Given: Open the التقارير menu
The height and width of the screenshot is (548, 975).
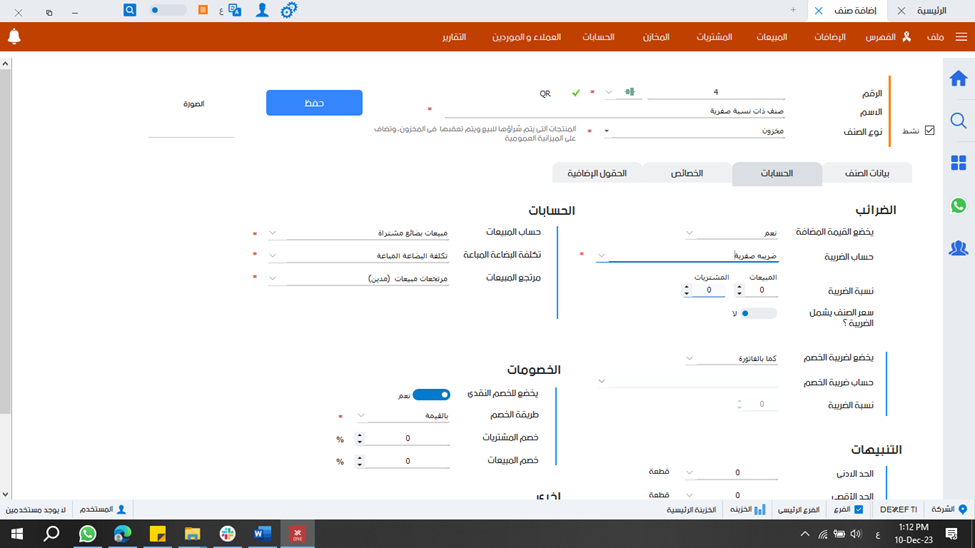Looking at the screenshot, I should (x=454, y=37).
